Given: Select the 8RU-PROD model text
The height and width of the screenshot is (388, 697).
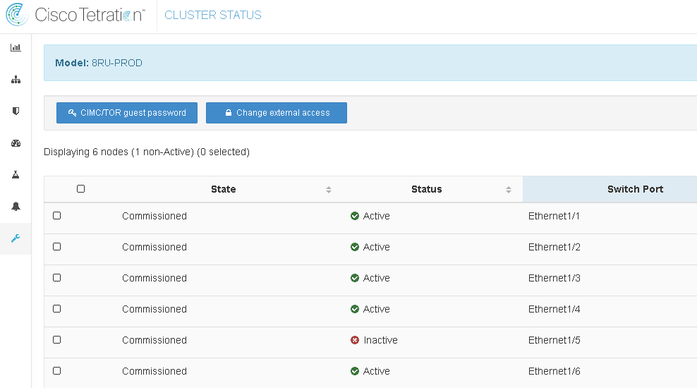Looking at the screenshot, I should click(117, 63).
